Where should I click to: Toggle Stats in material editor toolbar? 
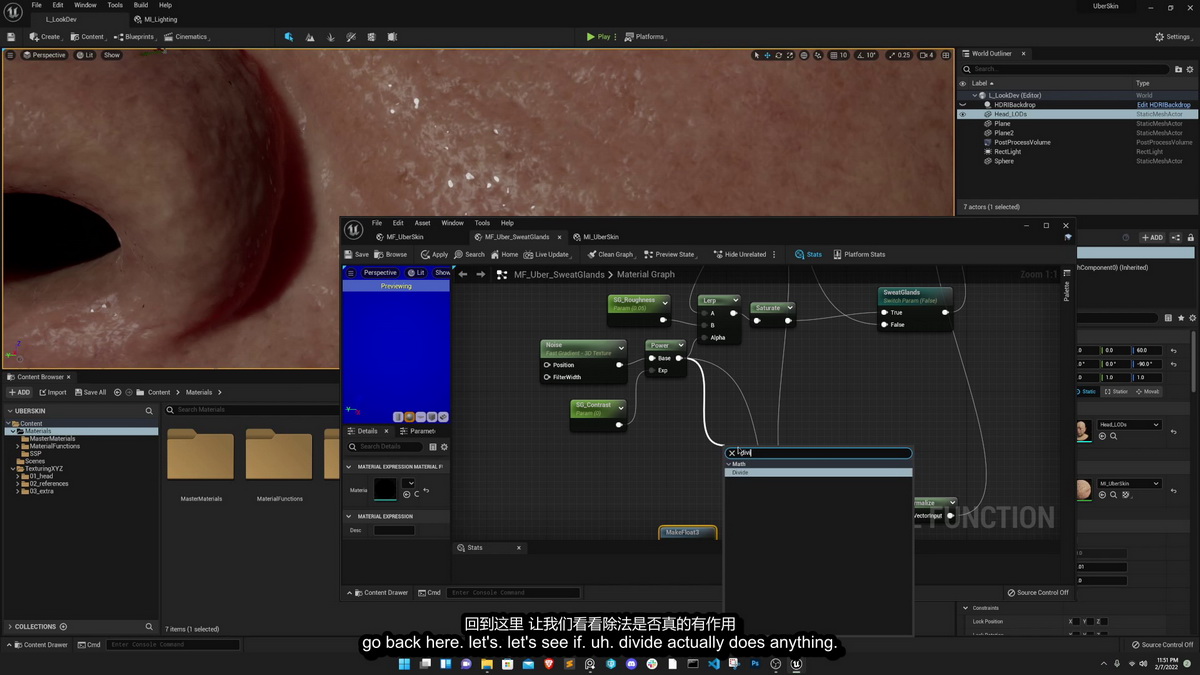coord(809,254)
